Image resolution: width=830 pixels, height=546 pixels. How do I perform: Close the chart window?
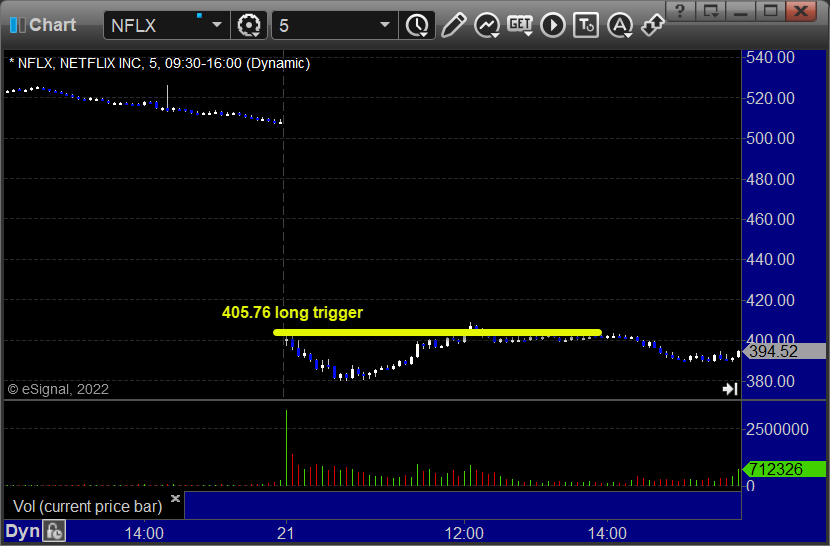[801, 11]
